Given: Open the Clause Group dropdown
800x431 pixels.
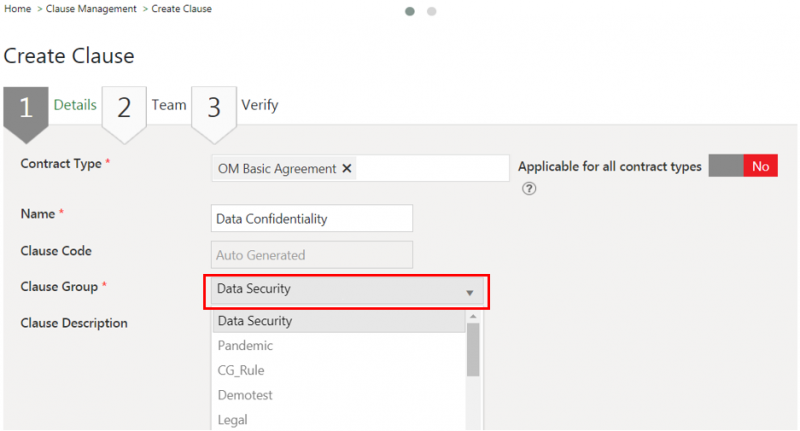Looking at the screenshot, I should 346,291.
